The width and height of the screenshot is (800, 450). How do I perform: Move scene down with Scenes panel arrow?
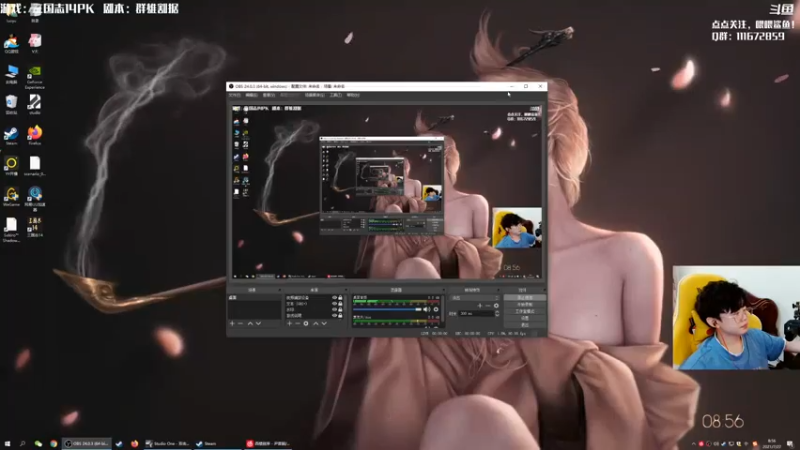pyautogui.click(x=258, y=323)
